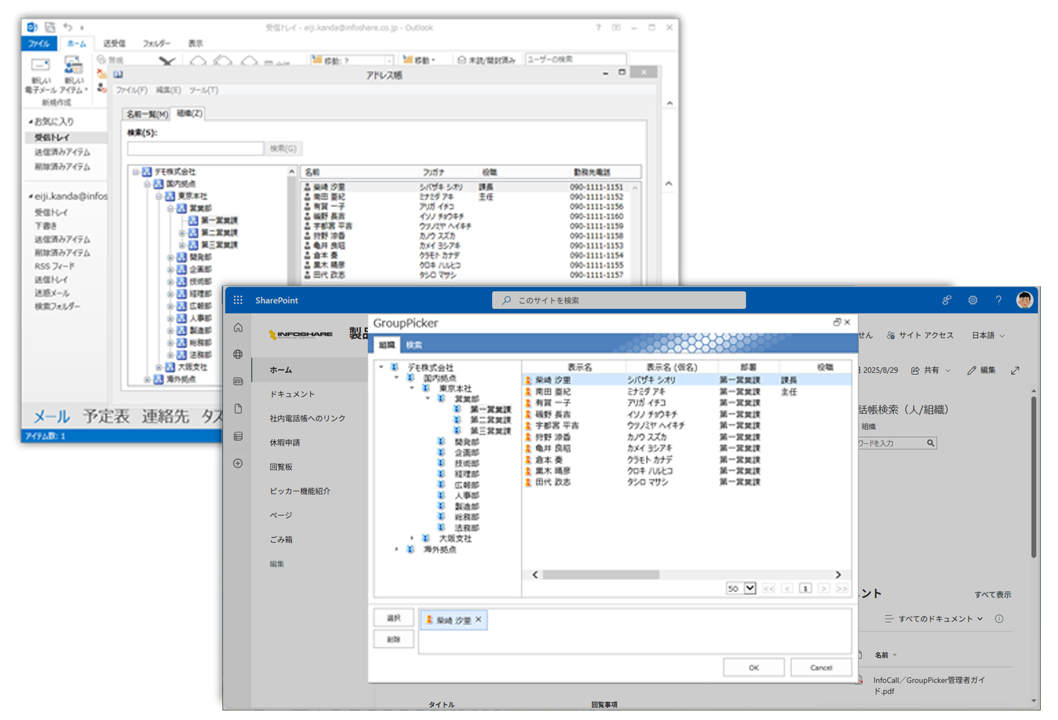Click the plus (create) icon in SharePoint's left rail

tap(238, 463)
